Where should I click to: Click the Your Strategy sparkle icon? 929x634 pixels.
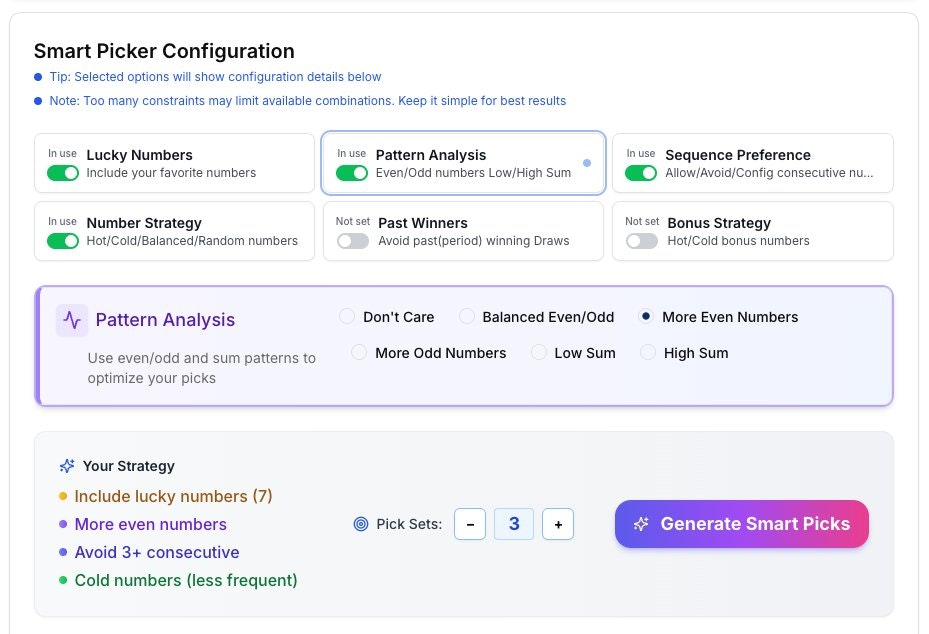click(67, 466)
